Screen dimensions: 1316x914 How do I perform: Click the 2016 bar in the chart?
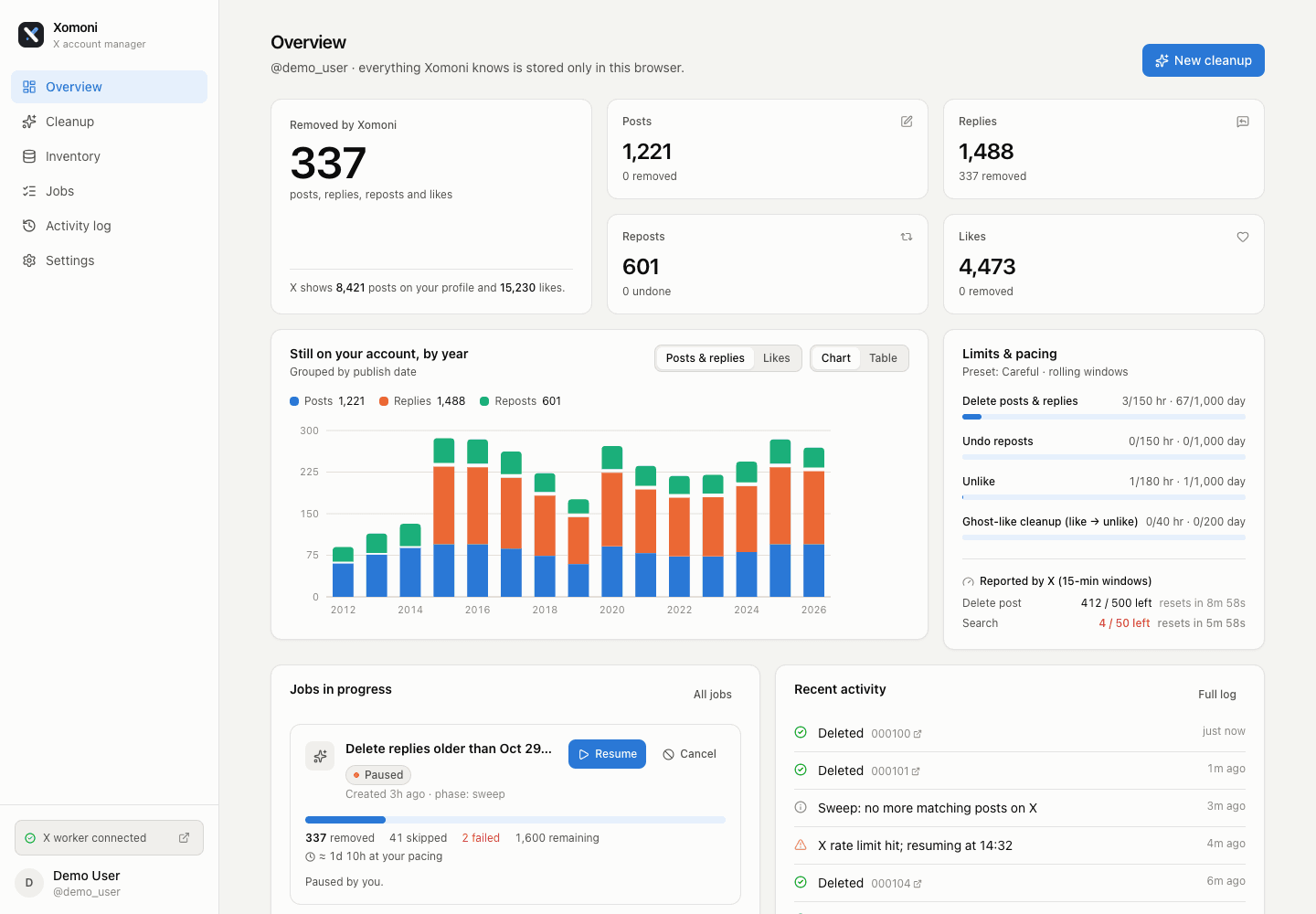477,518
